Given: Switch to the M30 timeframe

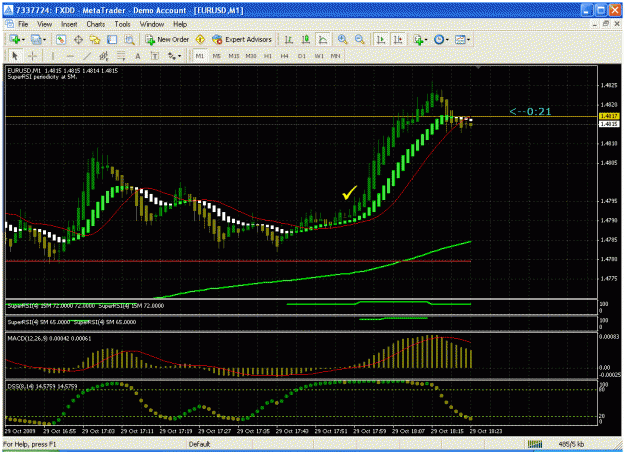Looking at the screenshot, I should [251, 56].
